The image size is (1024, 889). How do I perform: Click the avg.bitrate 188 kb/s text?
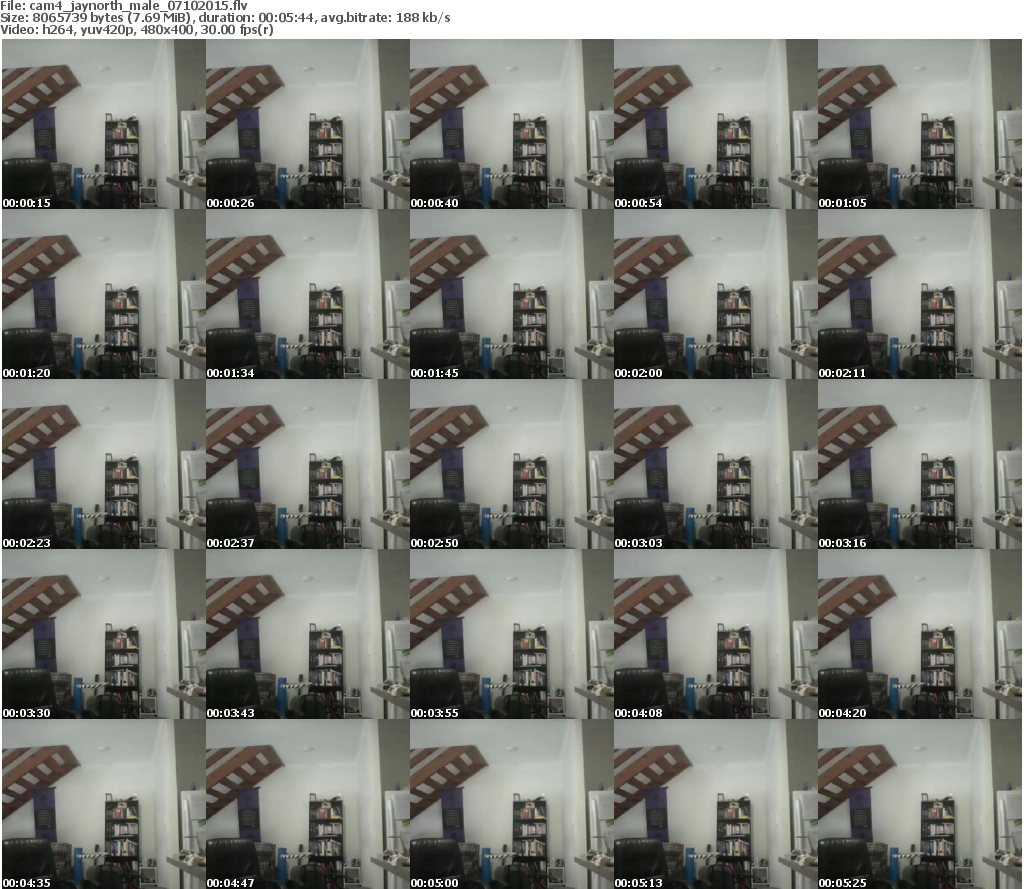tap(385, 18)
